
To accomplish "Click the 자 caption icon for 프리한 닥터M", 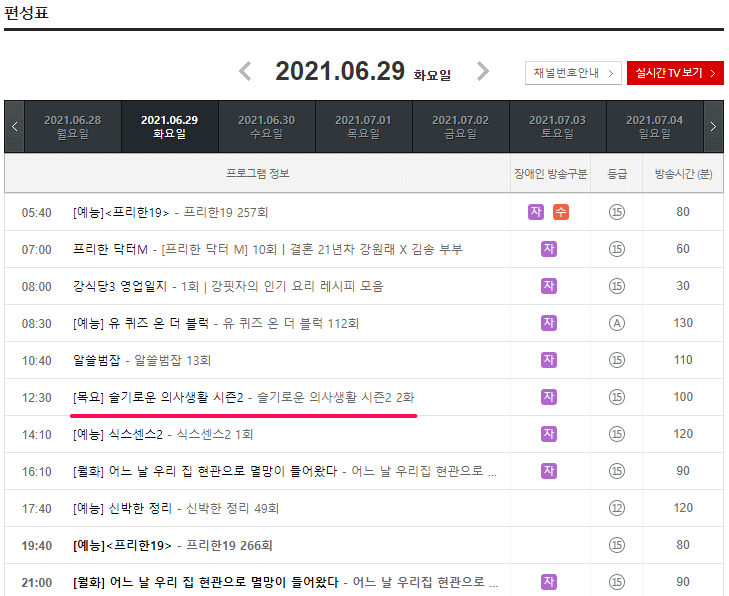I will pos(549,249).
